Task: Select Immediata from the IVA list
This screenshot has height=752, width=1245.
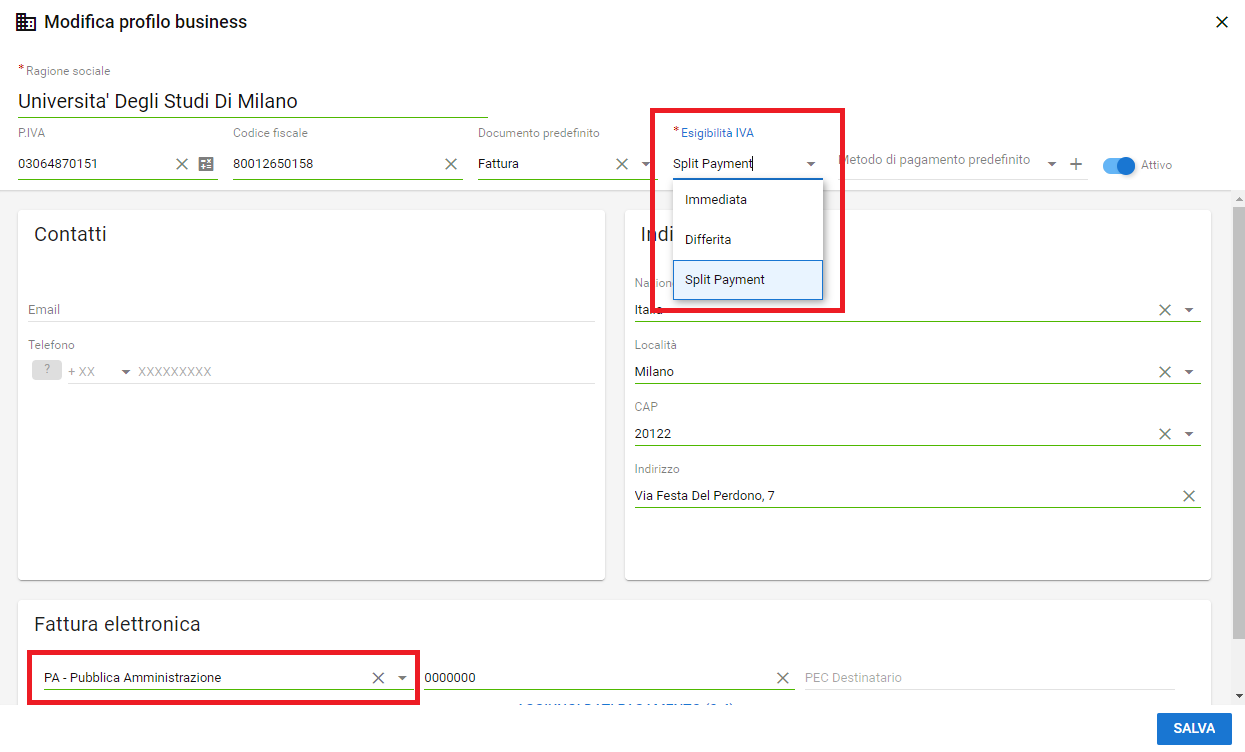Action: tap(748, 200)
